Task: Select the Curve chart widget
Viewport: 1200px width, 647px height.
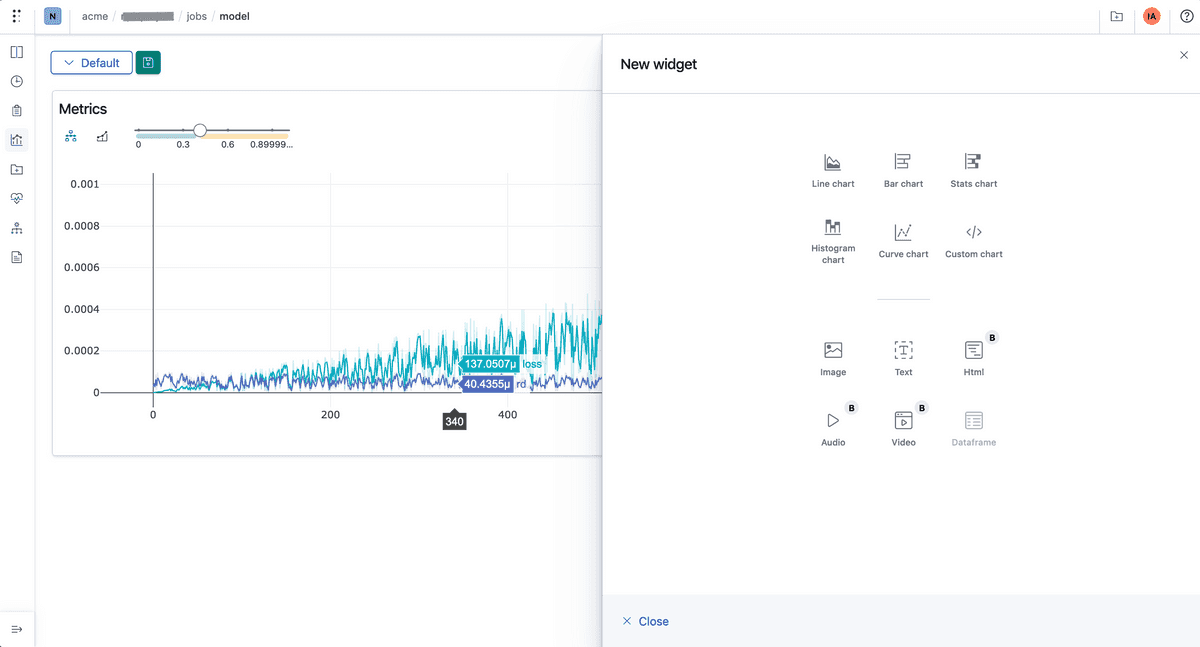Action: (x=903, y=242)
